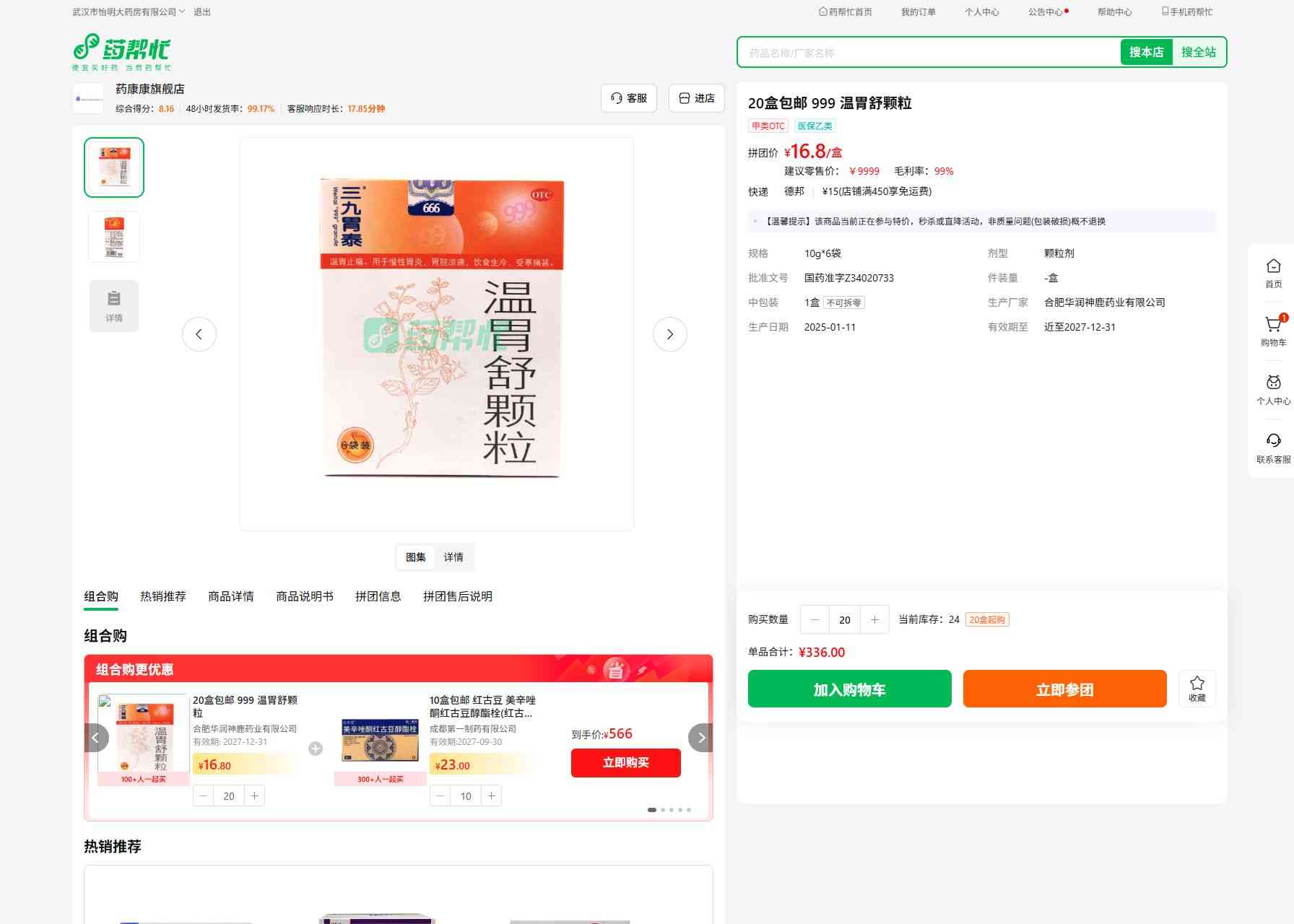Viewport: 1294px width, 924px height.
Task: Click the green 加入购物车 button
Action: 849,689
